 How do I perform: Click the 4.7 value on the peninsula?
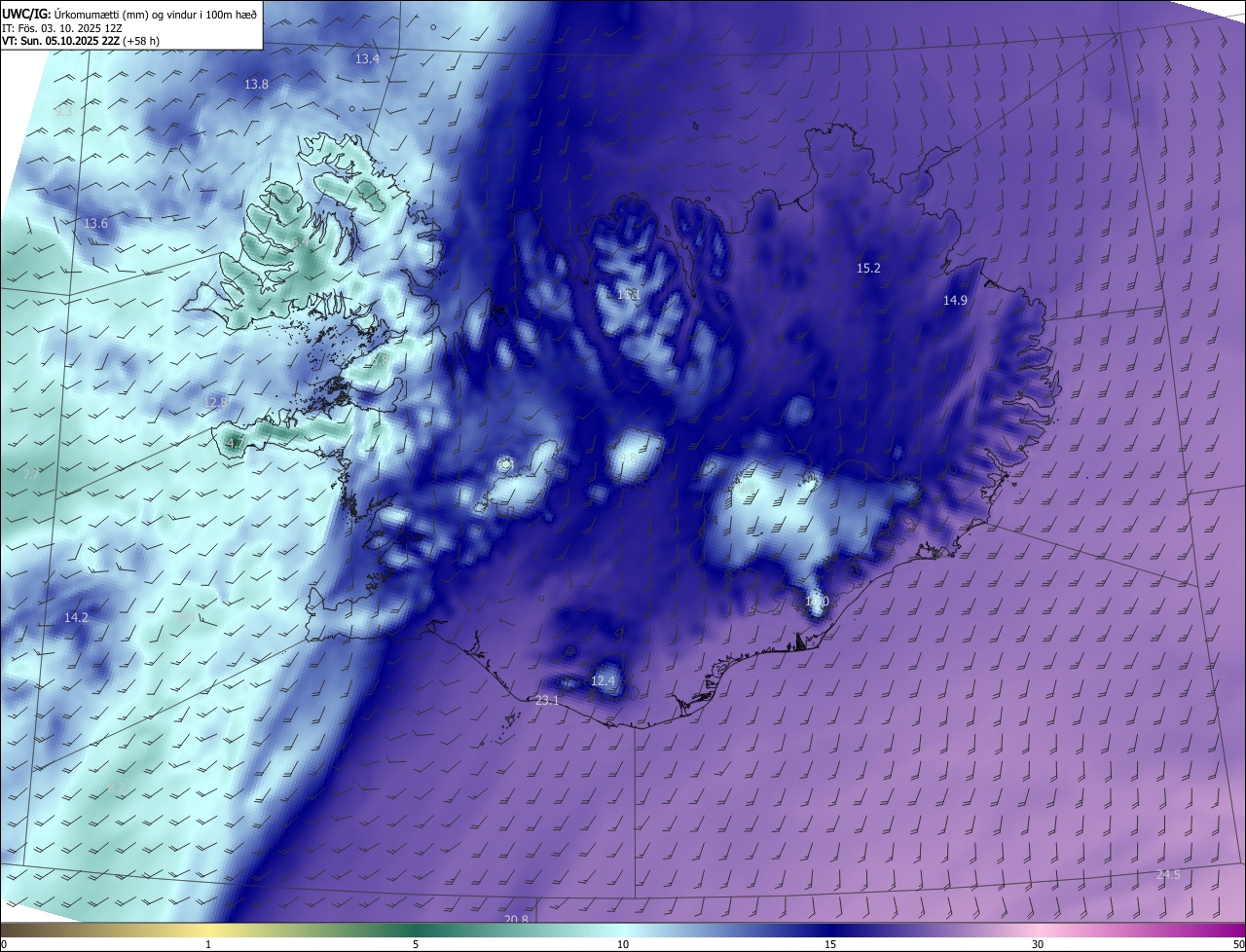pos(235,444)
